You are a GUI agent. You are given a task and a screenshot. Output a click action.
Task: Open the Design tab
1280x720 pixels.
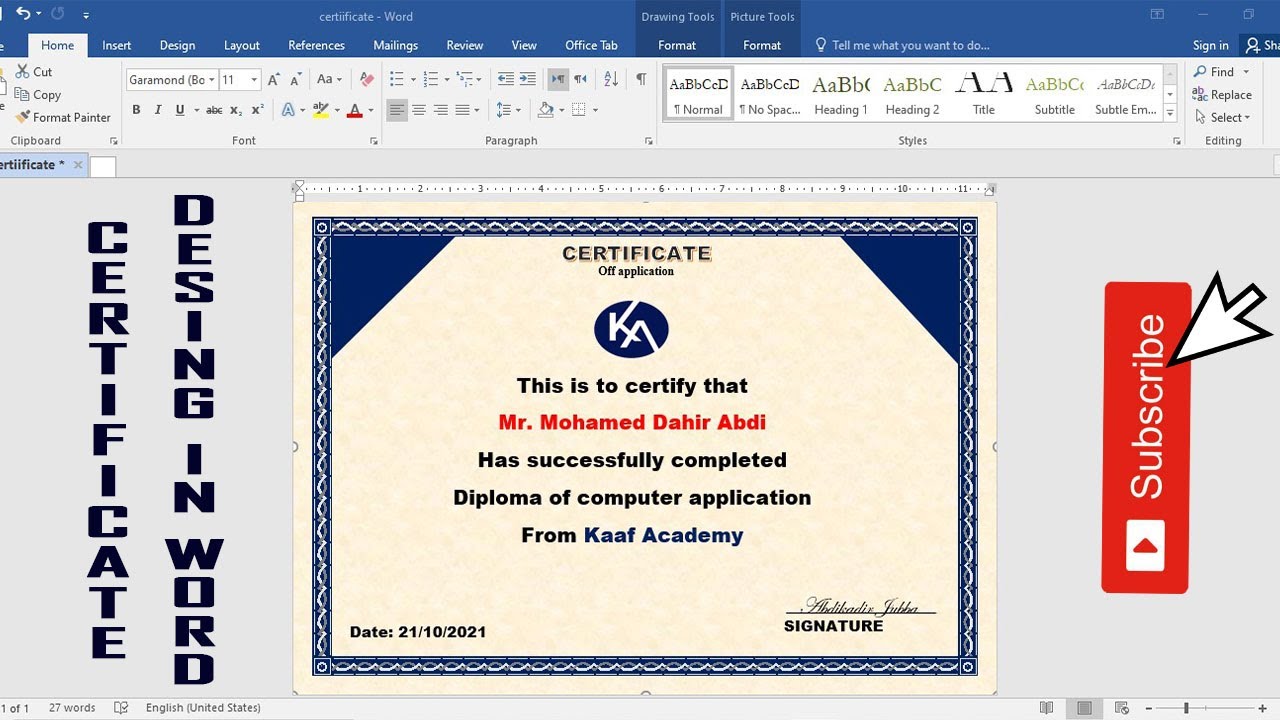[x=177, y=45]
